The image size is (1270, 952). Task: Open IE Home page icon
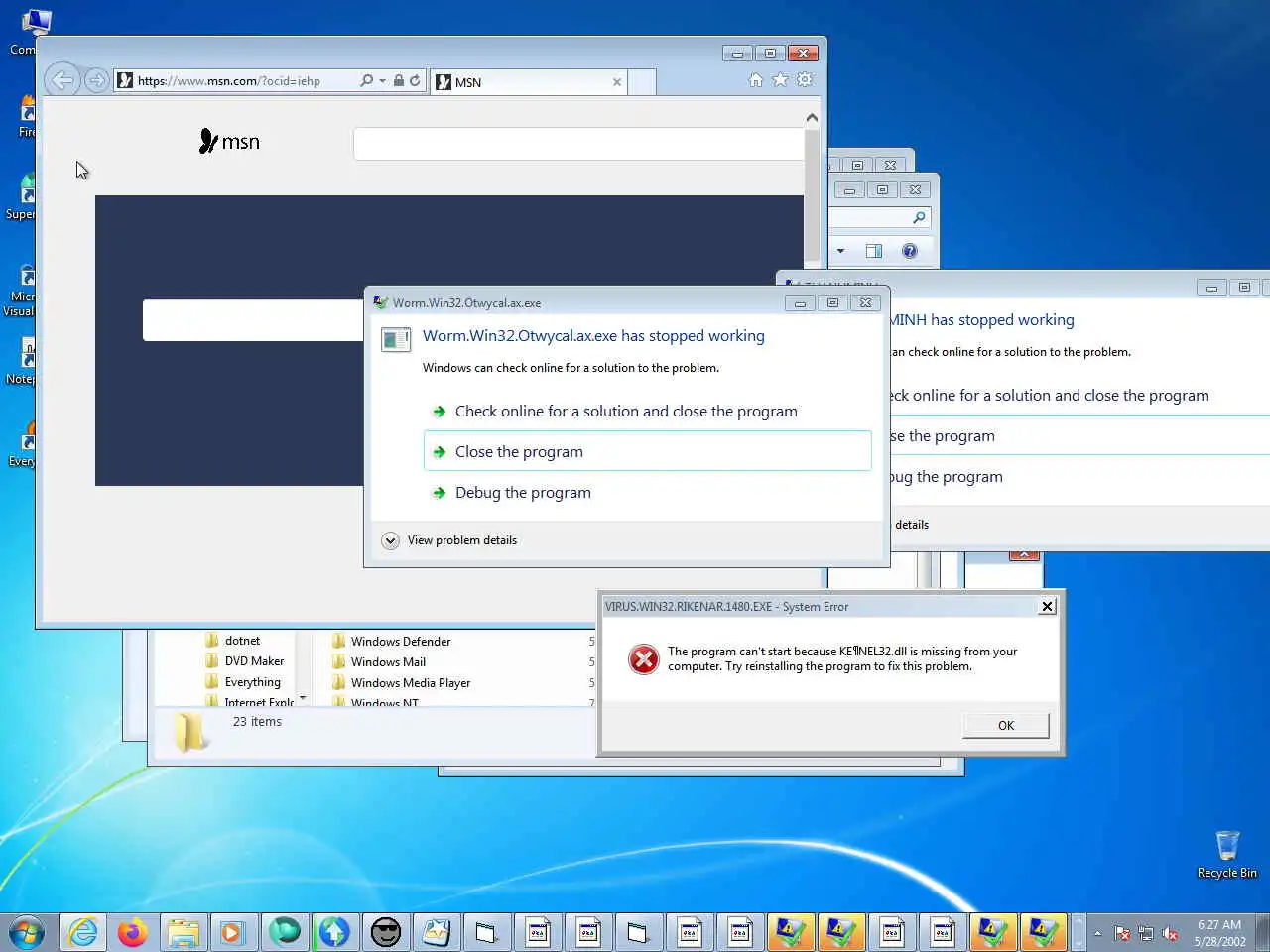click(x=756, y=80)
